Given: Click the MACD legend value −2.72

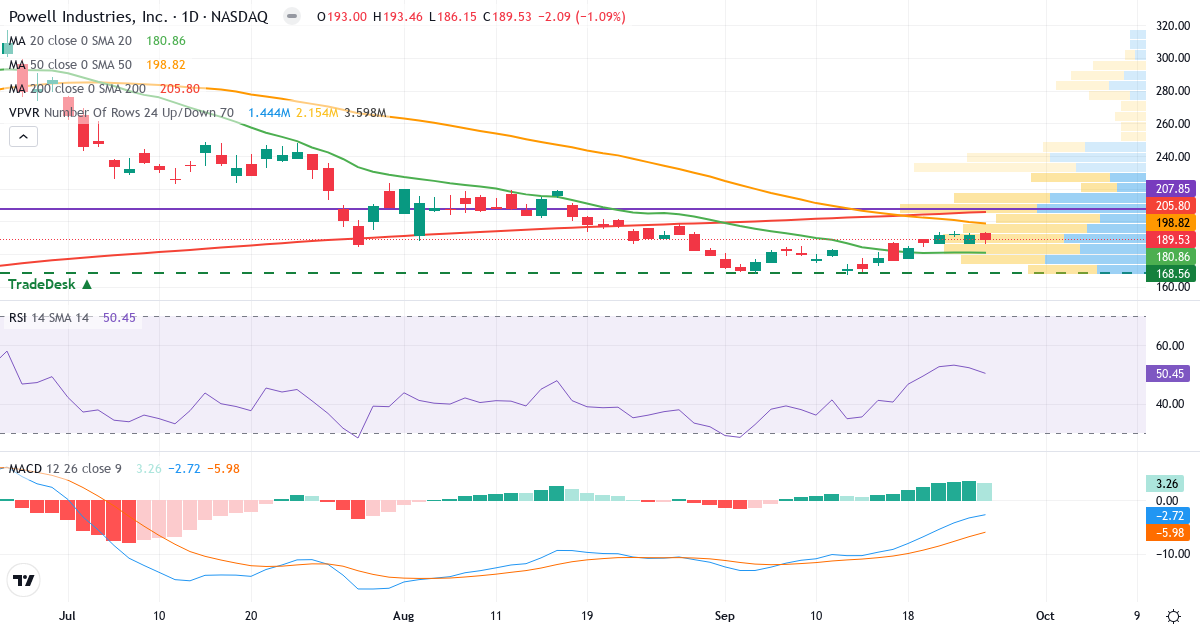Looking at the screenshot, I should [x=183, y=468].
